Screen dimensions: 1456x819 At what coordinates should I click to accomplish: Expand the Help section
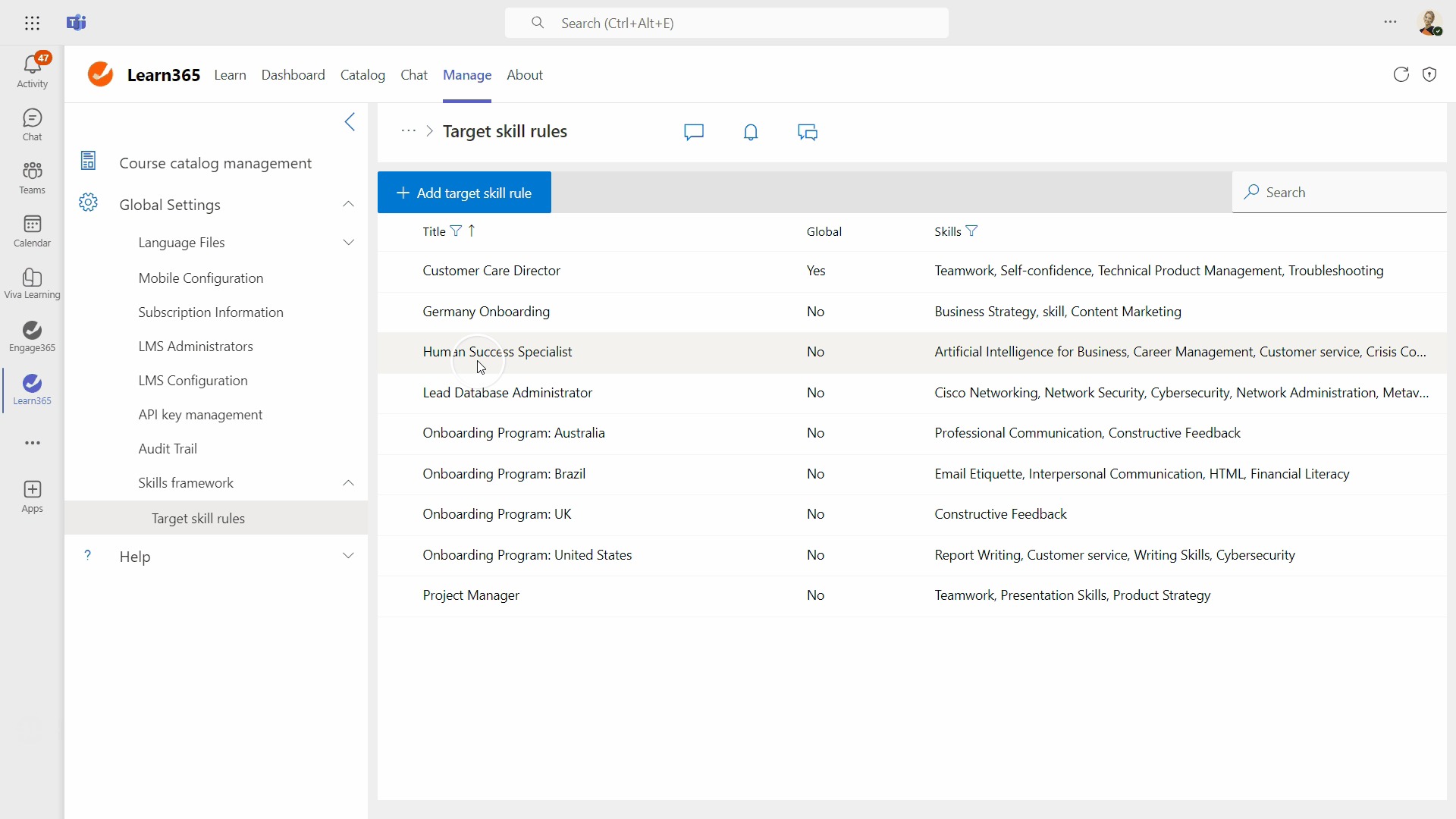coord(348,556)
